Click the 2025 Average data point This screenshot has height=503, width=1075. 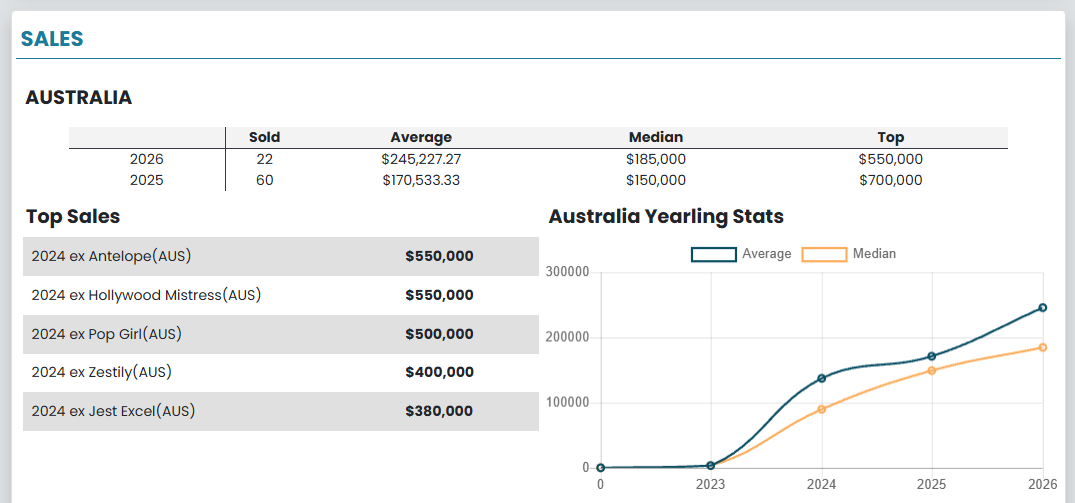coord(932,356)
